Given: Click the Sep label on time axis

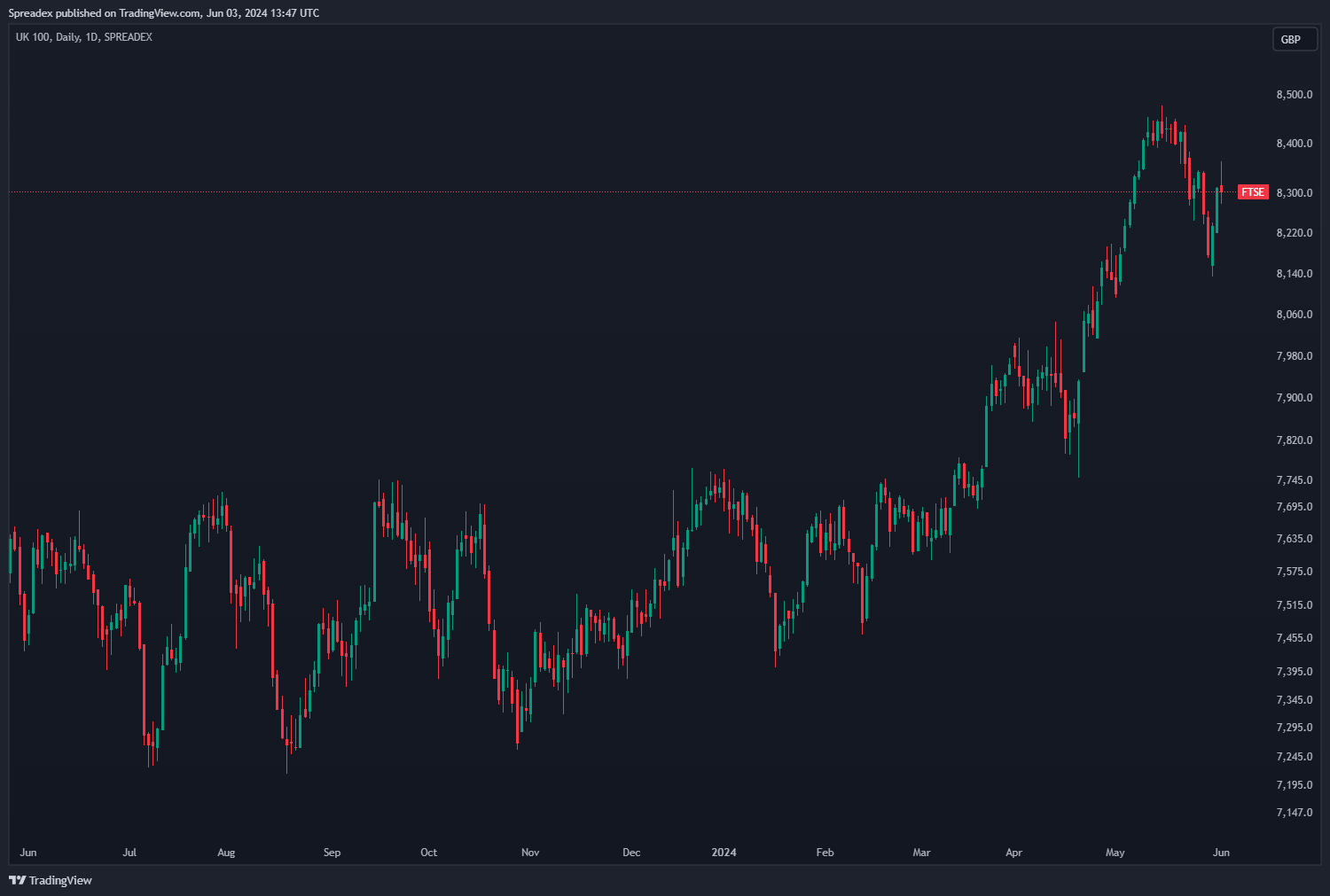Looking at the screenshot, I should click(332, 853).
